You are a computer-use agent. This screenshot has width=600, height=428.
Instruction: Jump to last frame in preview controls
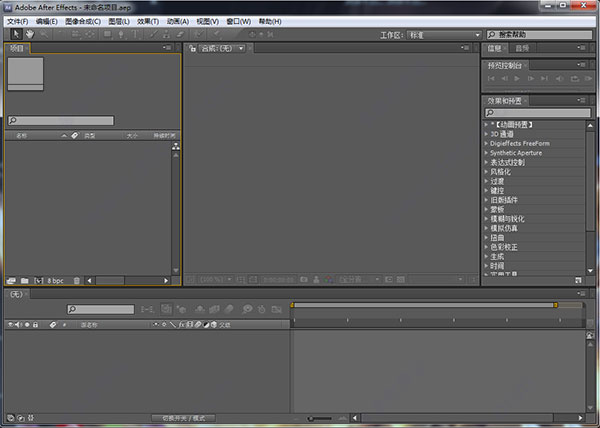[544, 78]
